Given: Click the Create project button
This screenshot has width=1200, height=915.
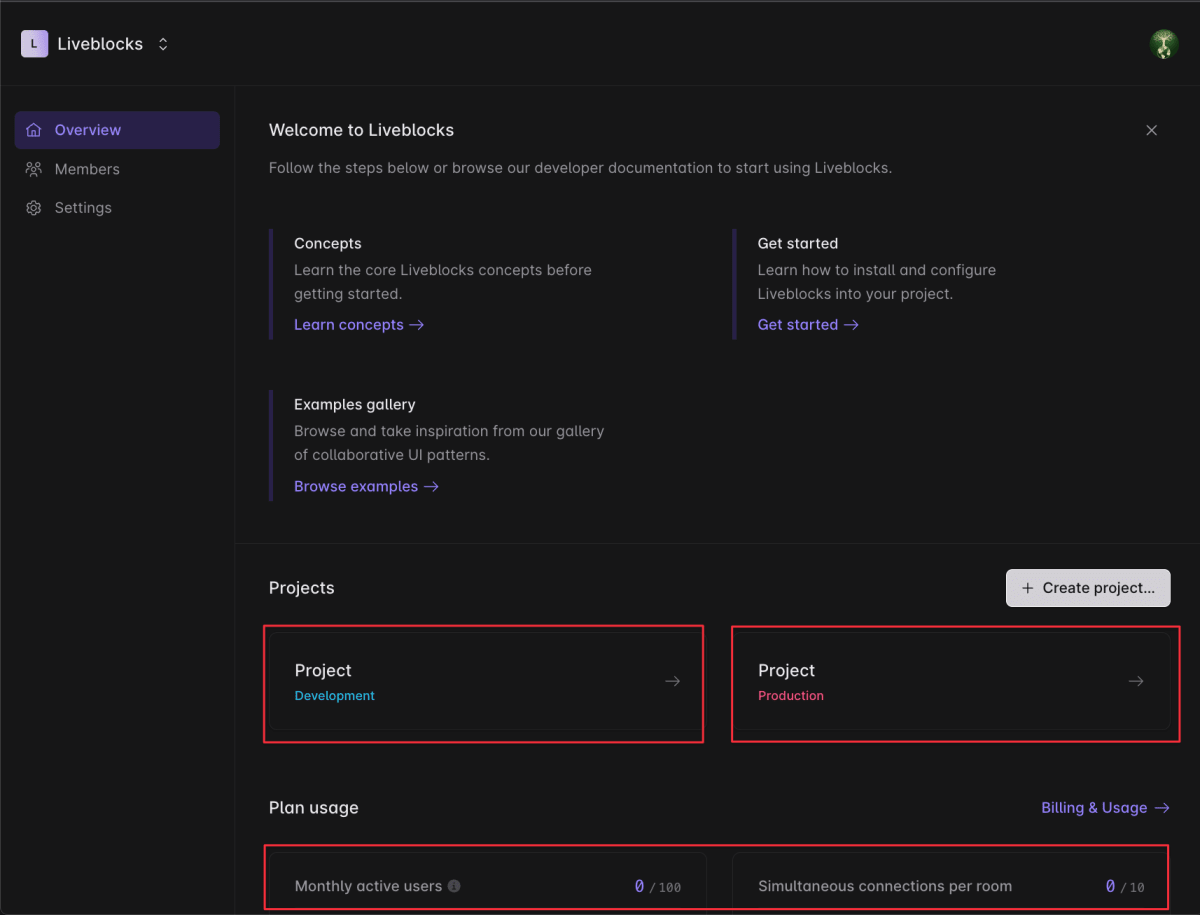Looking at the screenshot, I should click(x=1088, y=588).
